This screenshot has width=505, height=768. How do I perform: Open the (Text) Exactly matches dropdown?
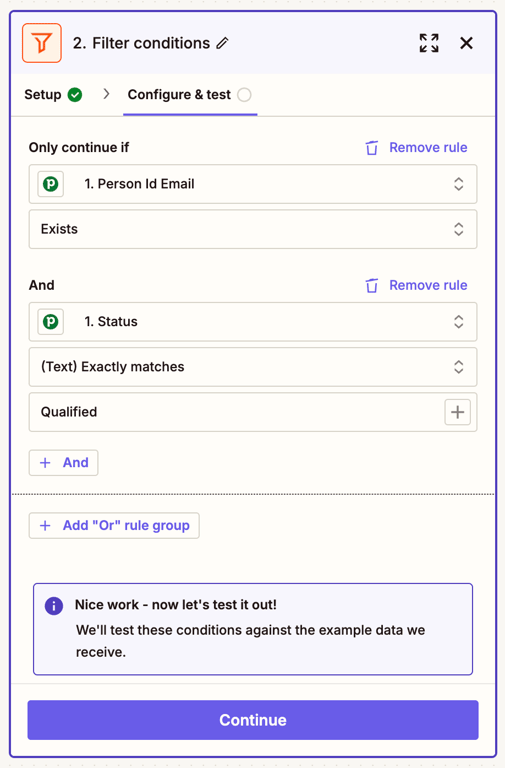tap(253, 367)
